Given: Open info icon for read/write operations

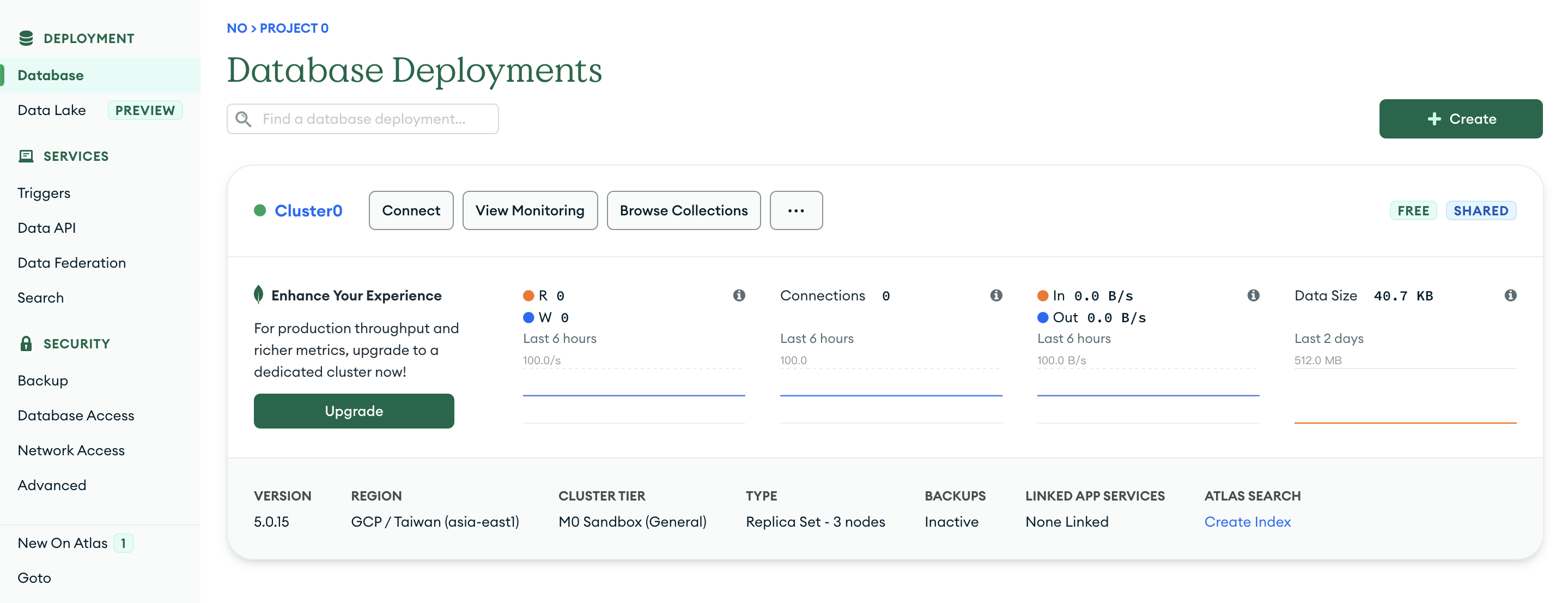Looking at the screenshot, I should (x=739, y=296).
